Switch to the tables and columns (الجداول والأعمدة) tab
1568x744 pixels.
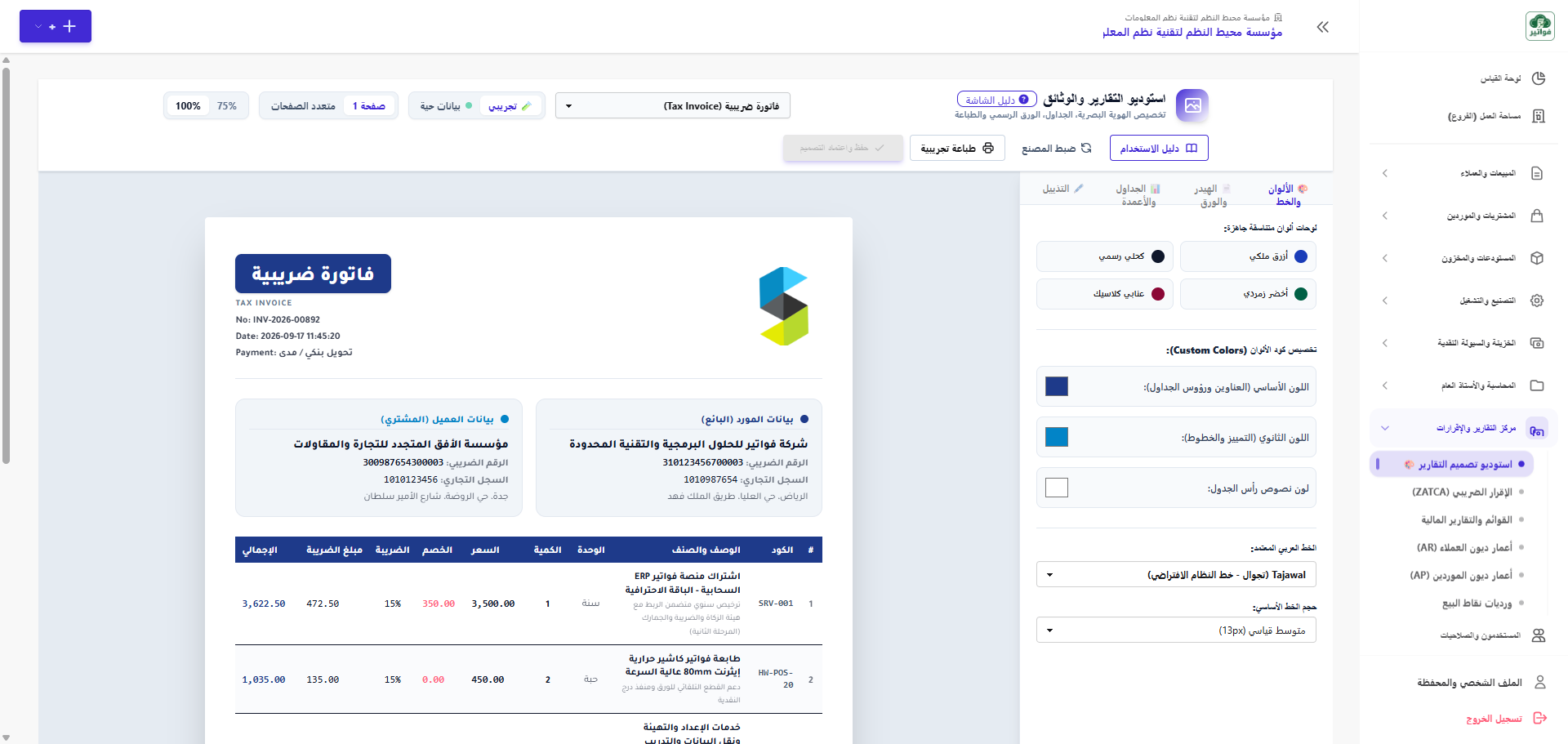(x=1138, y=194)
